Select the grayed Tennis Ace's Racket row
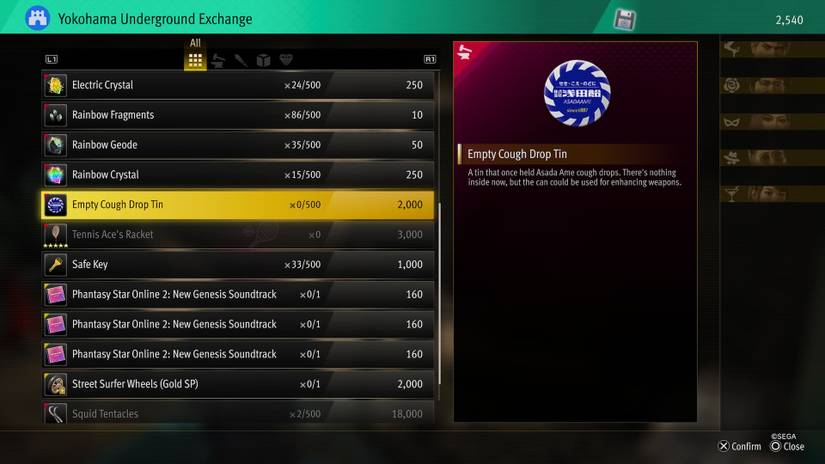This screenshot has width=825, height=464. pos(238,235)
